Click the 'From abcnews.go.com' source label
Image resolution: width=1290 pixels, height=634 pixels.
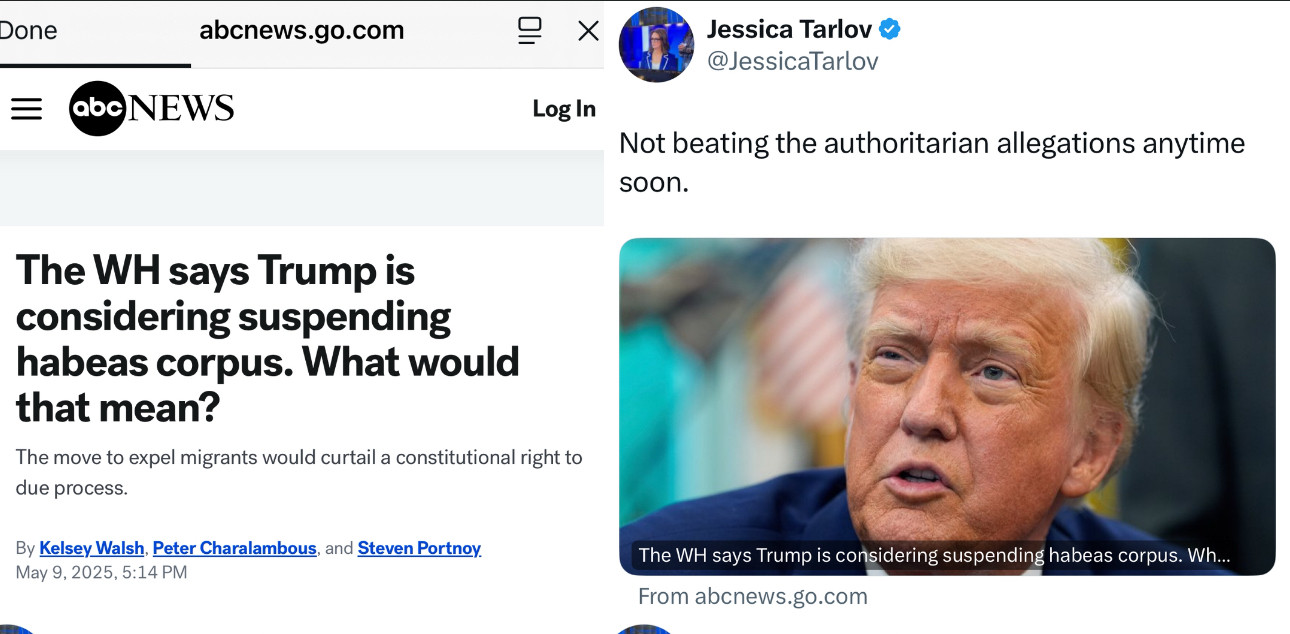[753, 597]
